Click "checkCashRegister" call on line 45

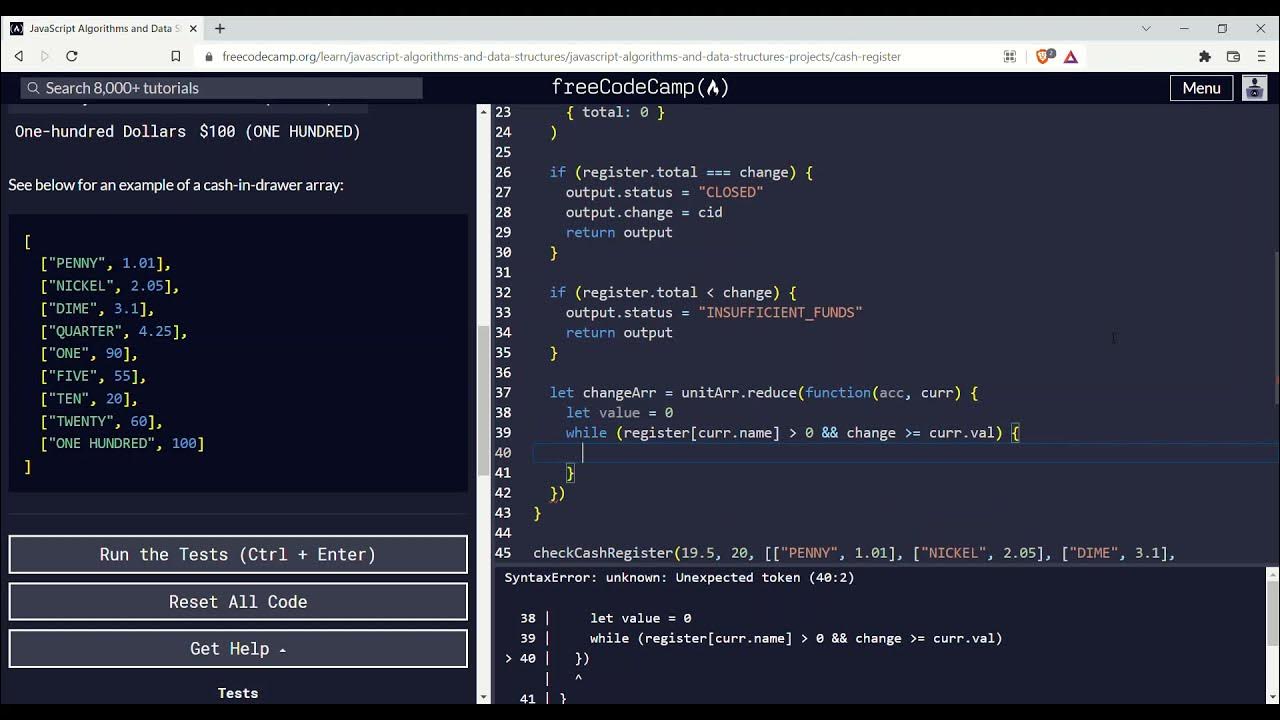tap(603, 553)
